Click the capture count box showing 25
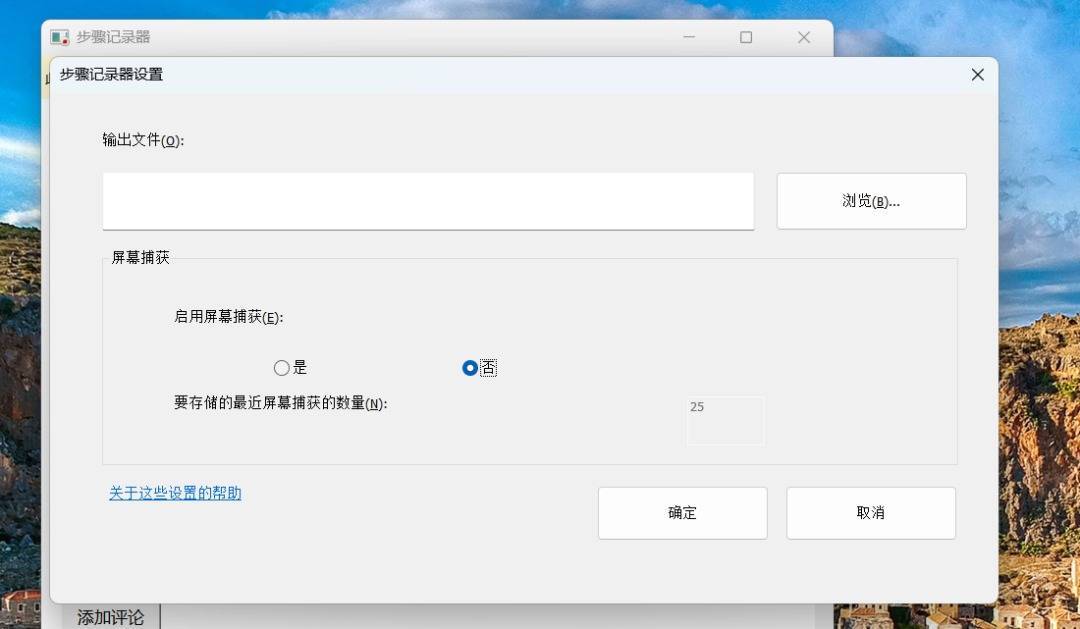 tap(725, 420)
